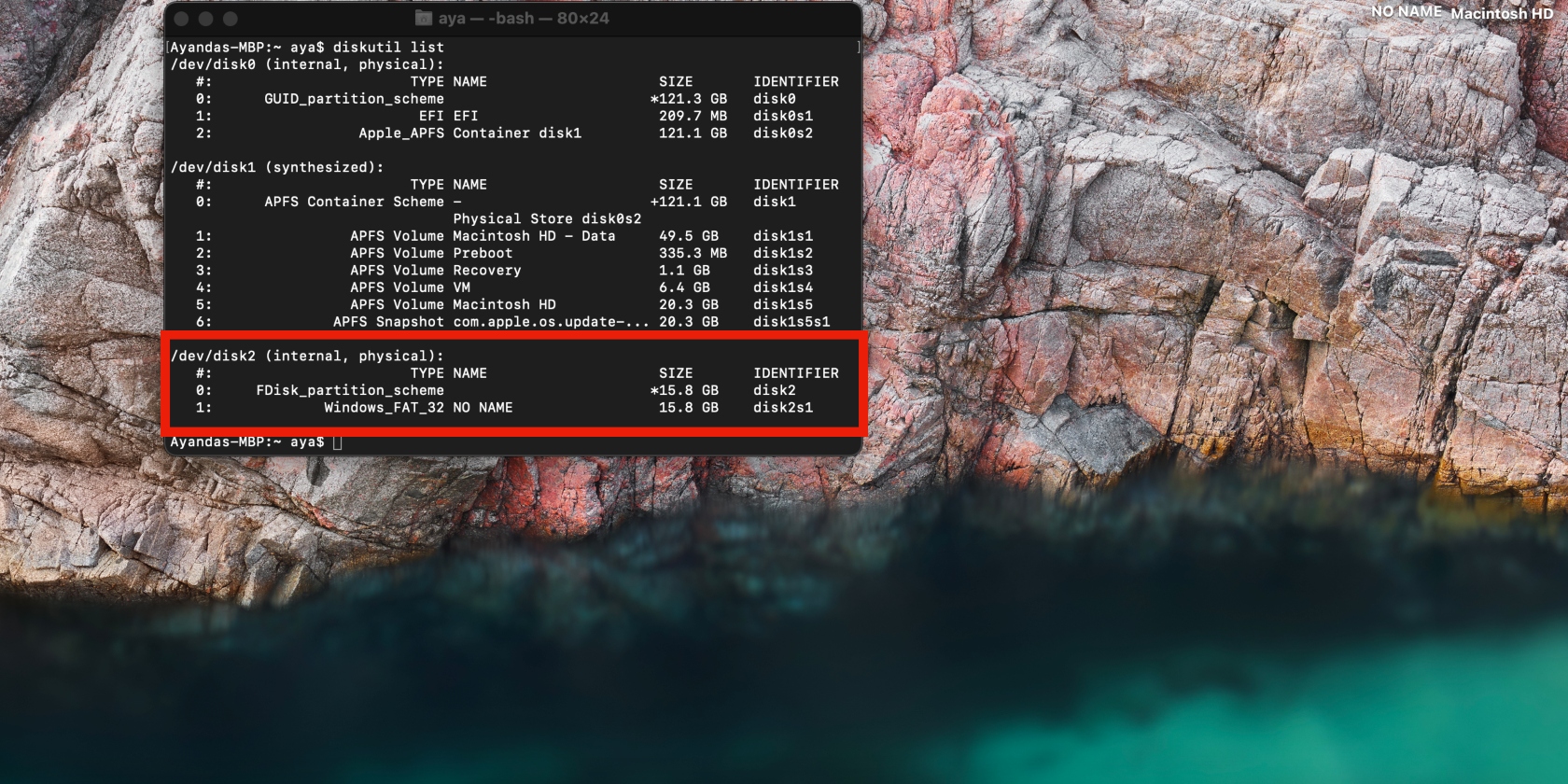
Task: Click the folder icon in Terminal title bar
Action: click(423, 18)
